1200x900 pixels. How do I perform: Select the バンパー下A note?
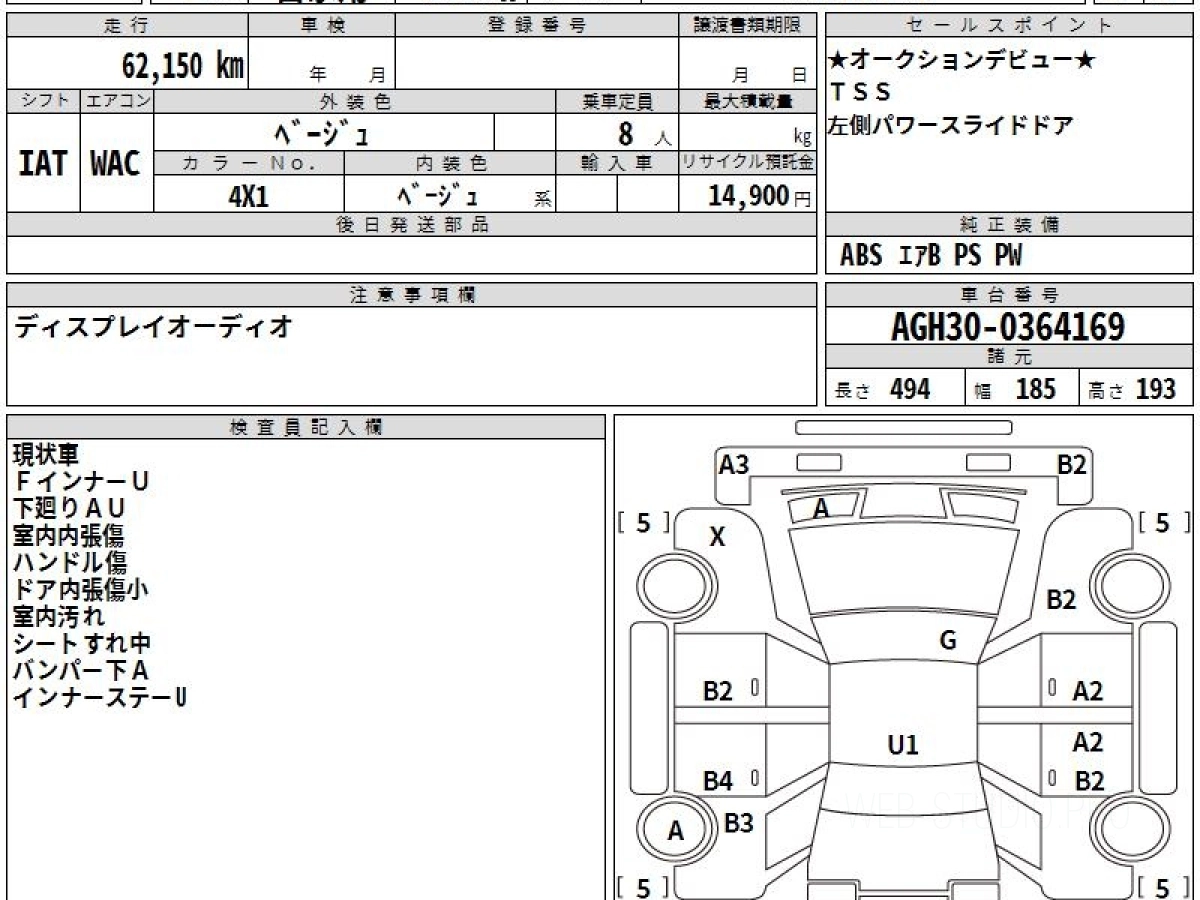tap(81, 671)
